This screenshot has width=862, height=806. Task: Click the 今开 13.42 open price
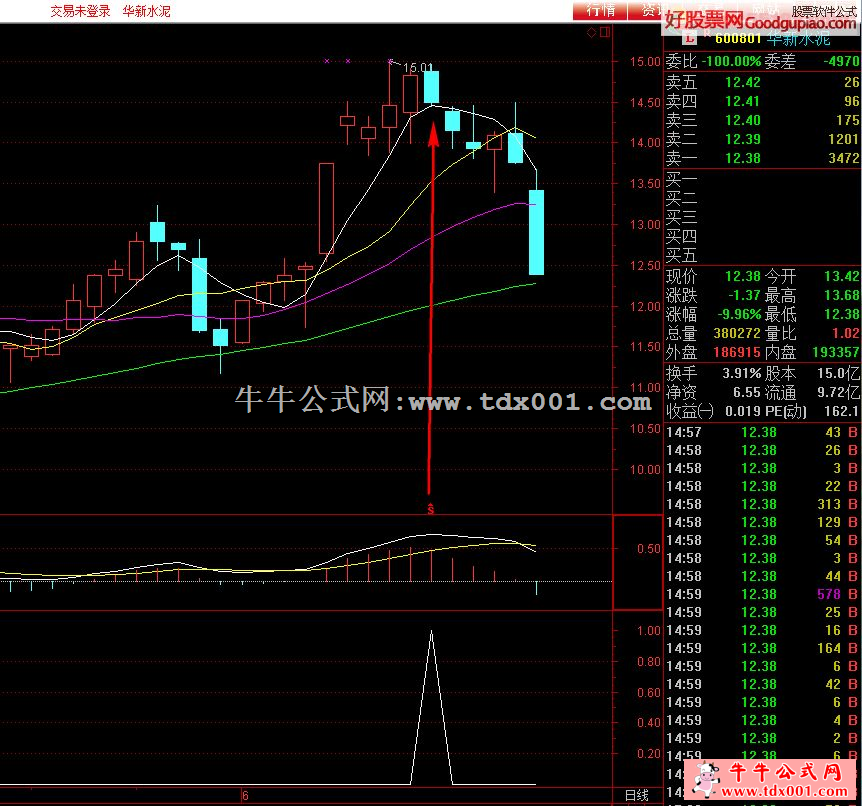841,276
